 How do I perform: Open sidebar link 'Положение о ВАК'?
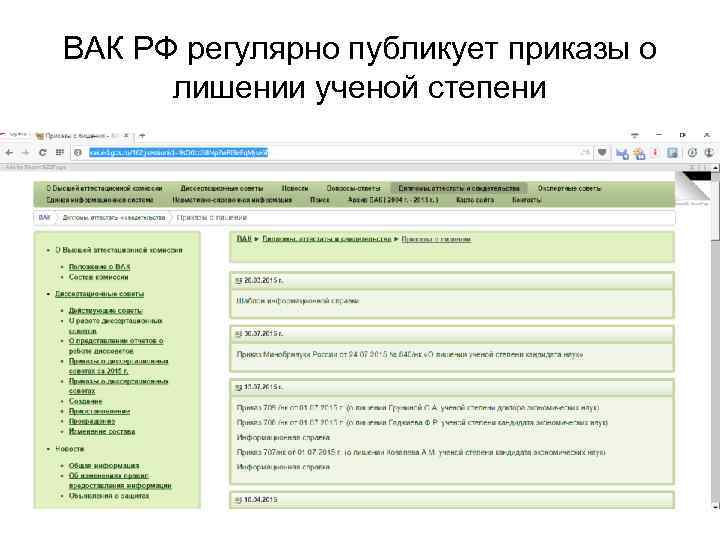100,267
